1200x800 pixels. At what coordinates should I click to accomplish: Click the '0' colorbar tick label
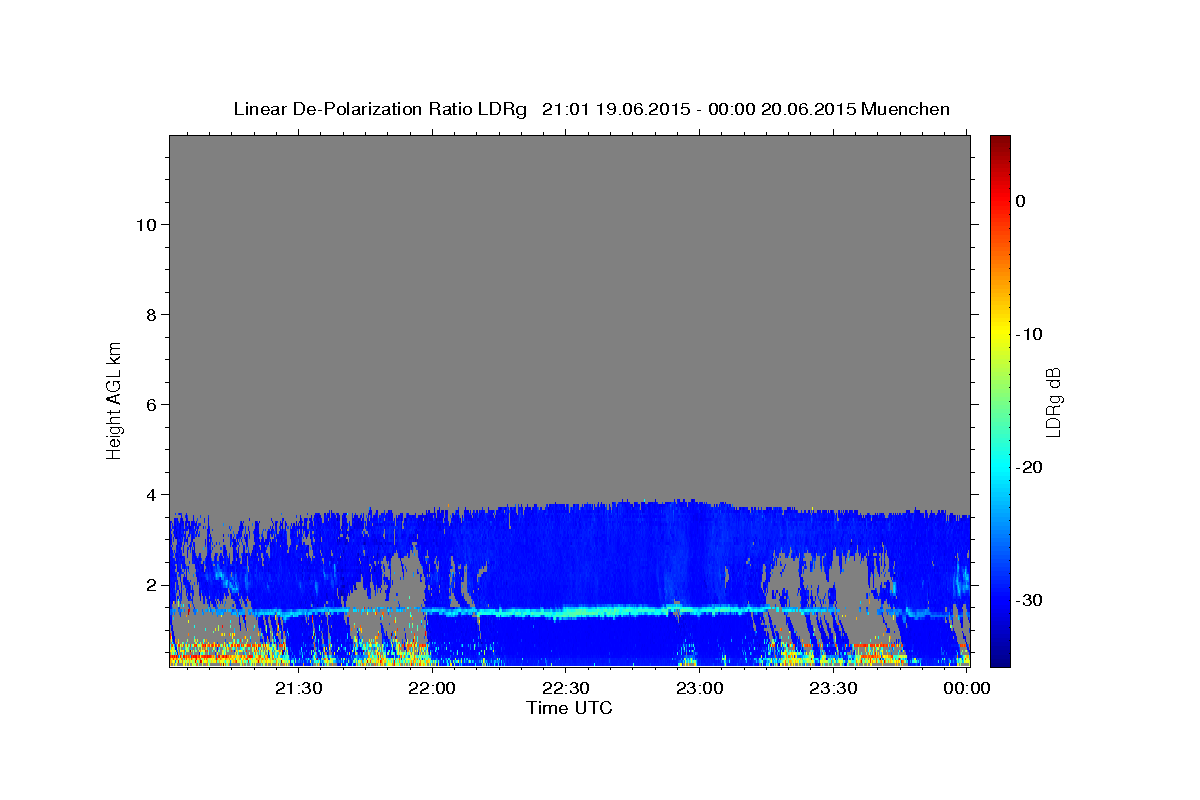[1021, 201]
